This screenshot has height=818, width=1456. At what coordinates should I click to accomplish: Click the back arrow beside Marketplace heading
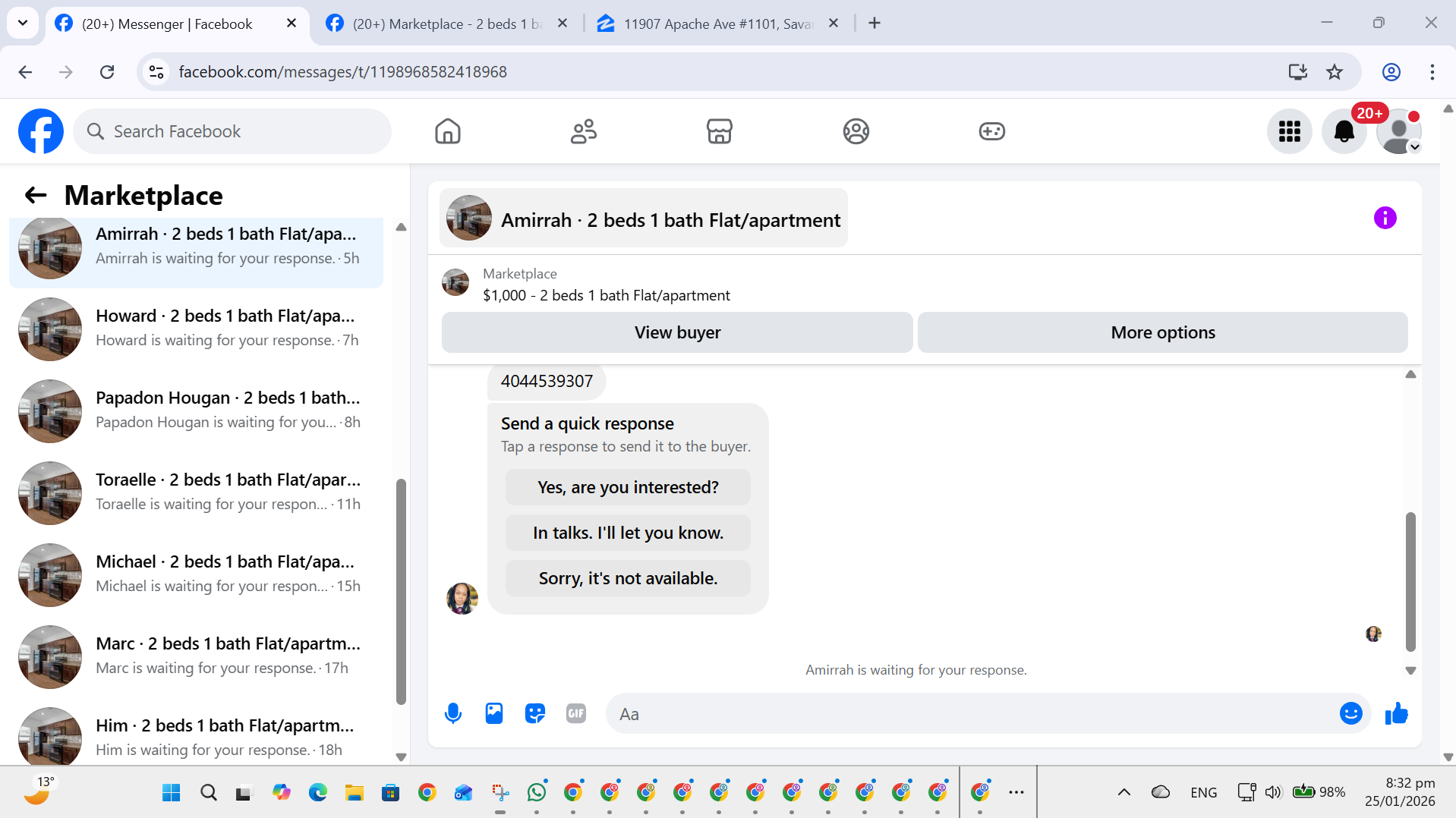click(x=36, y=195)
